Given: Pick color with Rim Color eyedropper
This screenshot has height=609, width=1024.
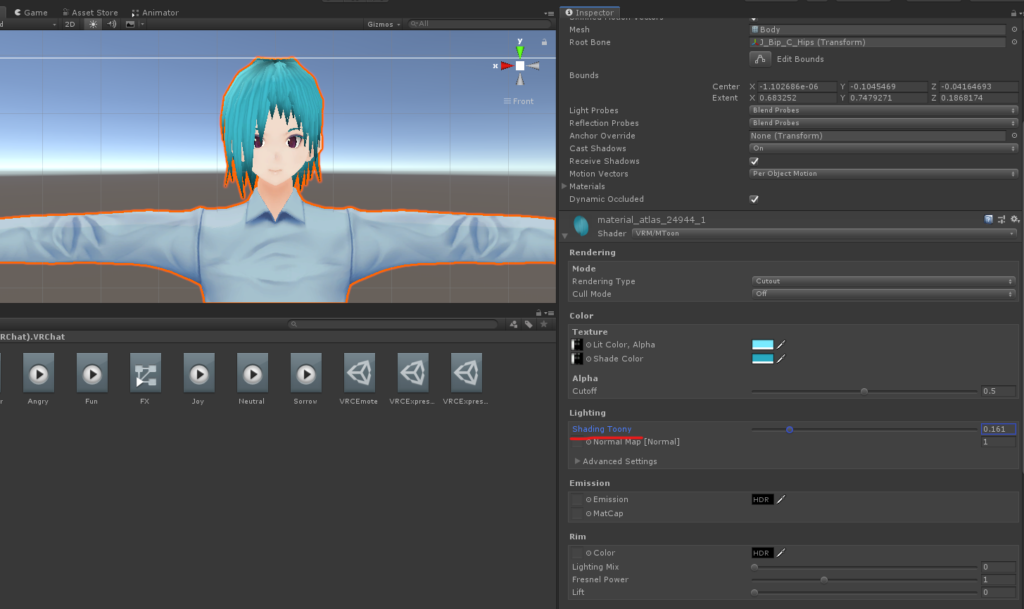Looking at the screenshot, I should [780, 553].
